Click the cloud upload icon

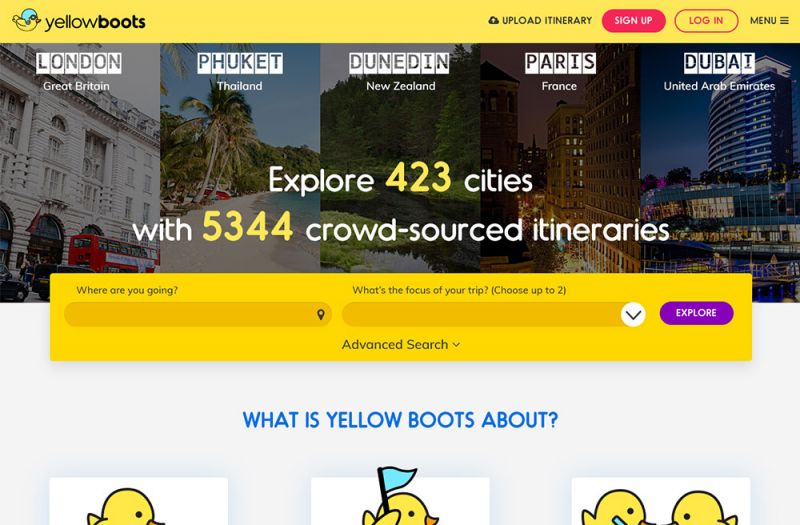tap(493, 20)
